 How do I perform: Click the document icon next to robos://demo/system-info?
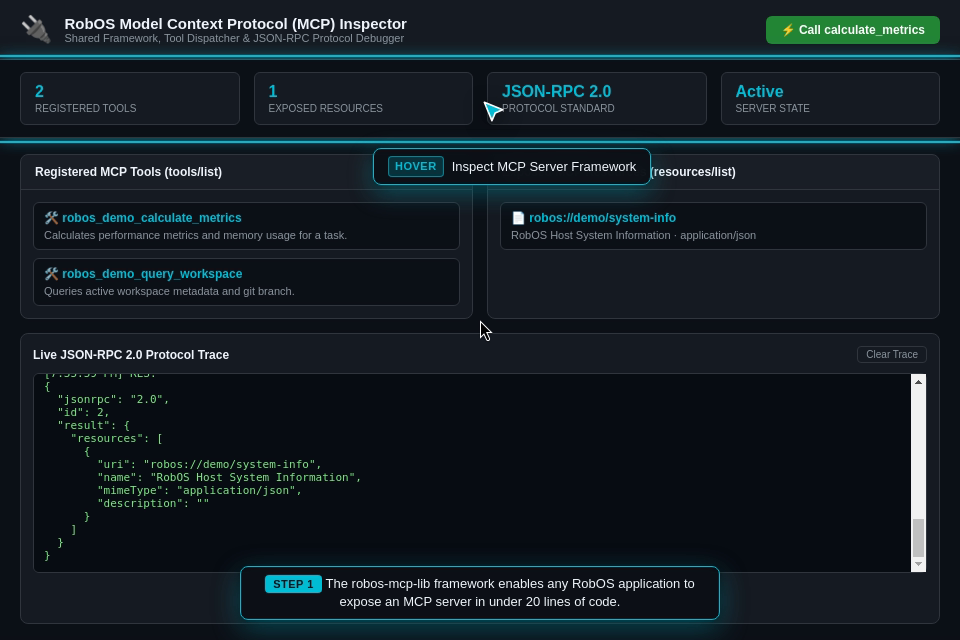tap(518, 218)
